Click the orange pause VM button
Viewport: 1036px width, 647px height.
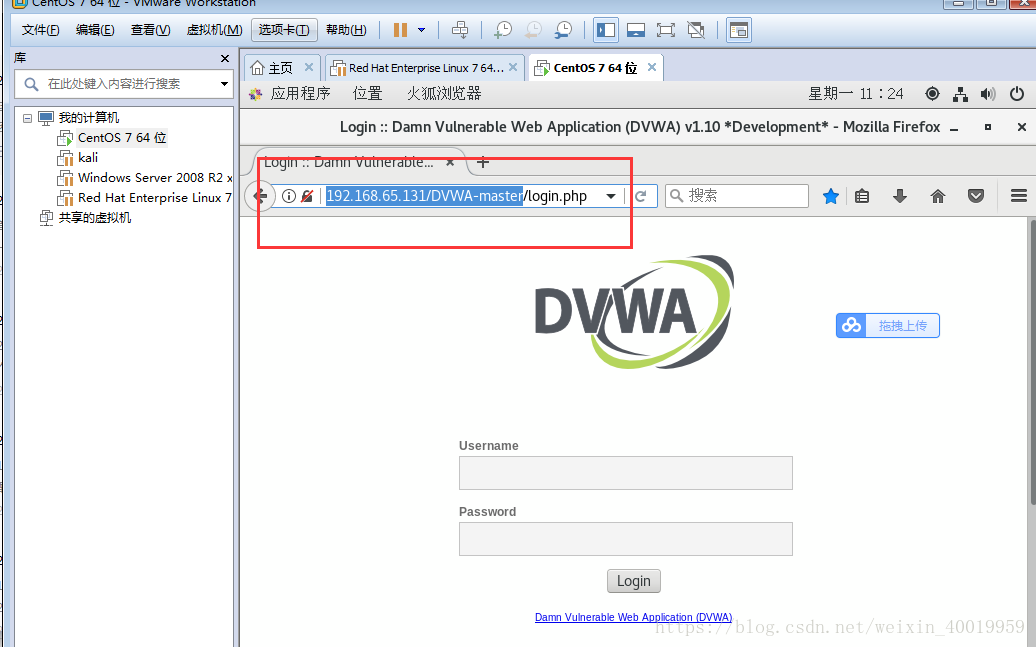400,30
